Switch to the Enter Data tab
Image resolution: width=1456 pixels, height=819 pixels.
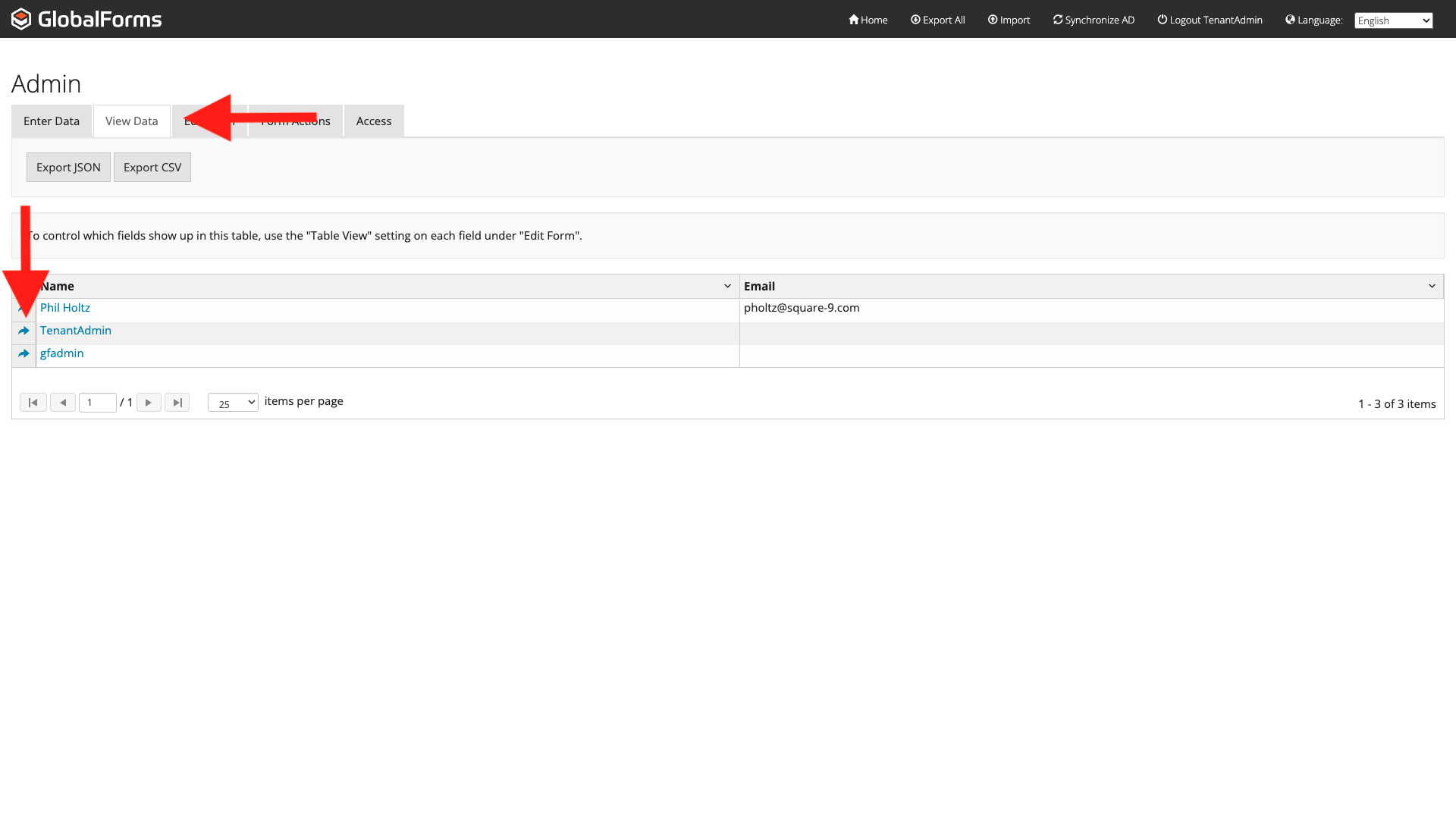coord(52,121)
